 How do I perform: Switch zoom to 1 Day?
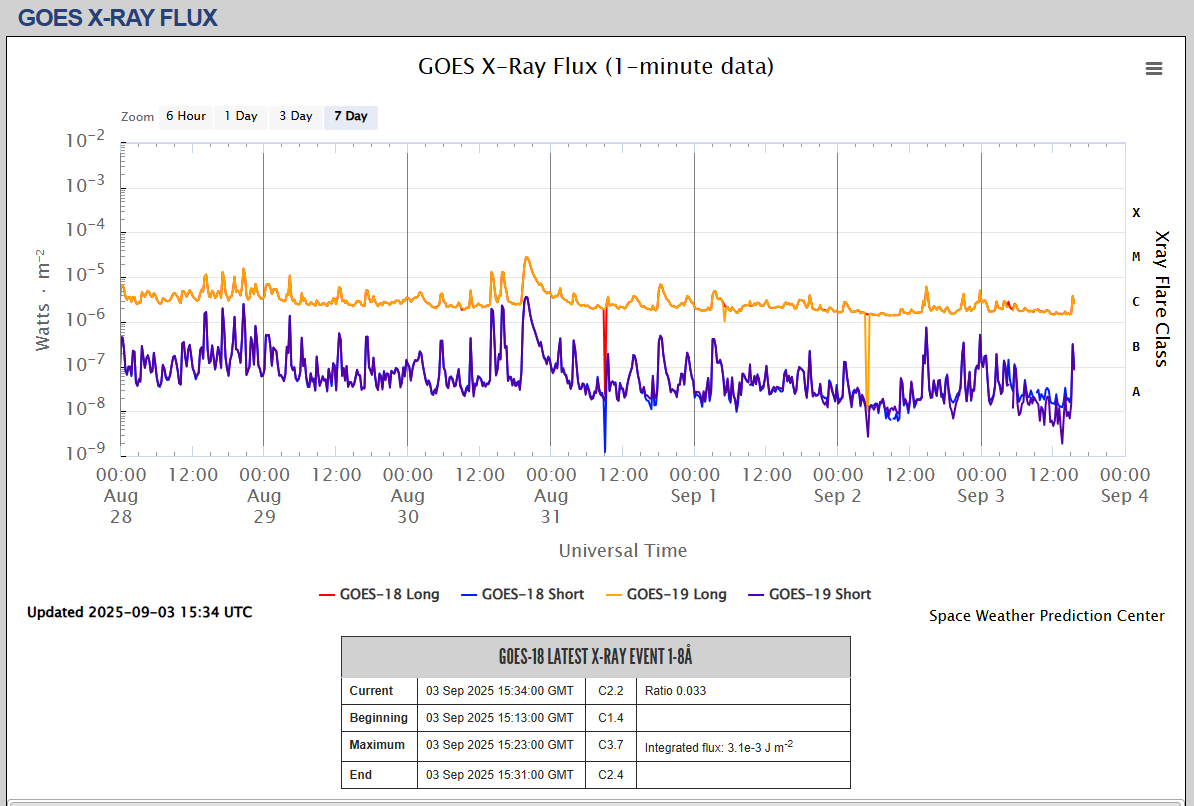(240, 116)
